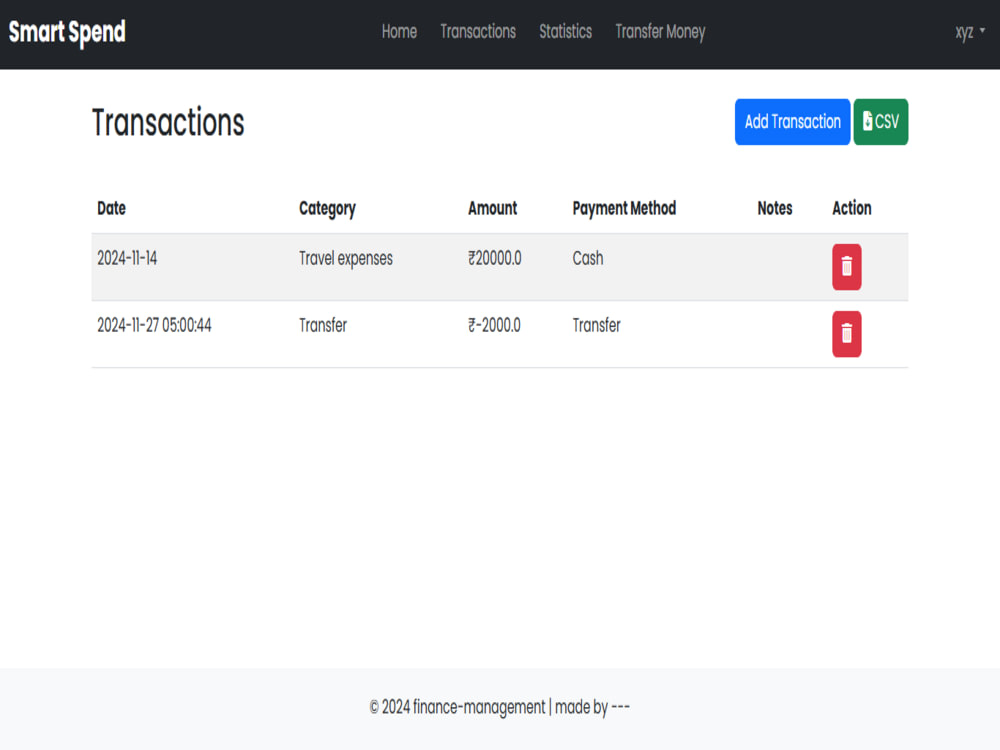Viewport: 1000px width, 750px height.
Task: Open the Transfer Money nav link
Action: click(660, 32)
